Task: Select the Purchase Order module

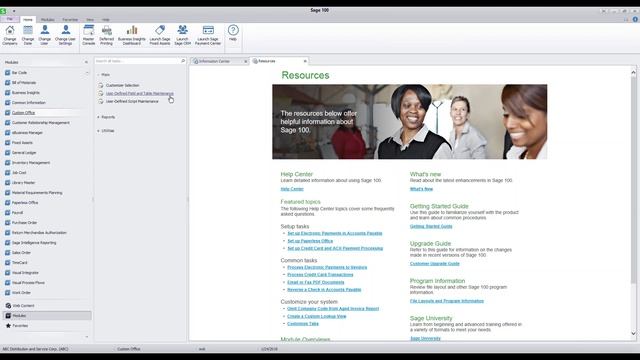Action: click(24, 223)
